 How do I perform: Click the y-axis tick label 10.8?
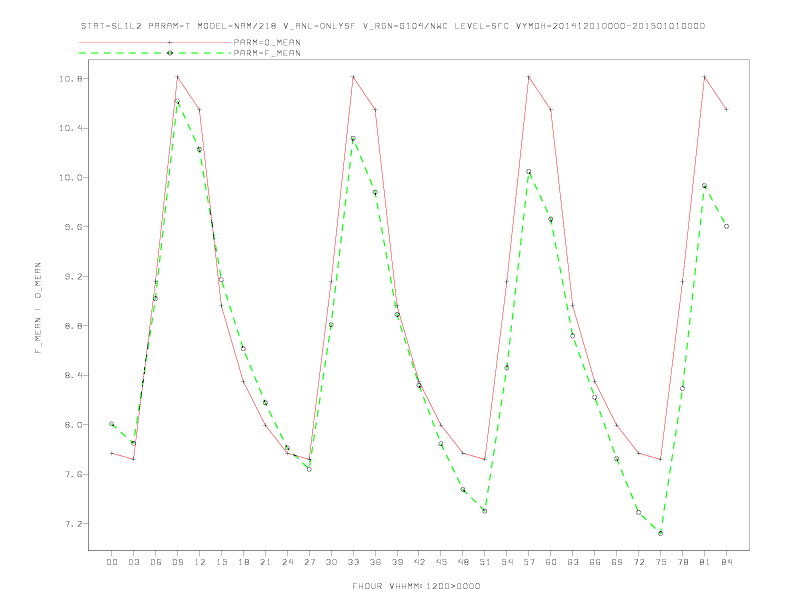(x=70, y=79)
